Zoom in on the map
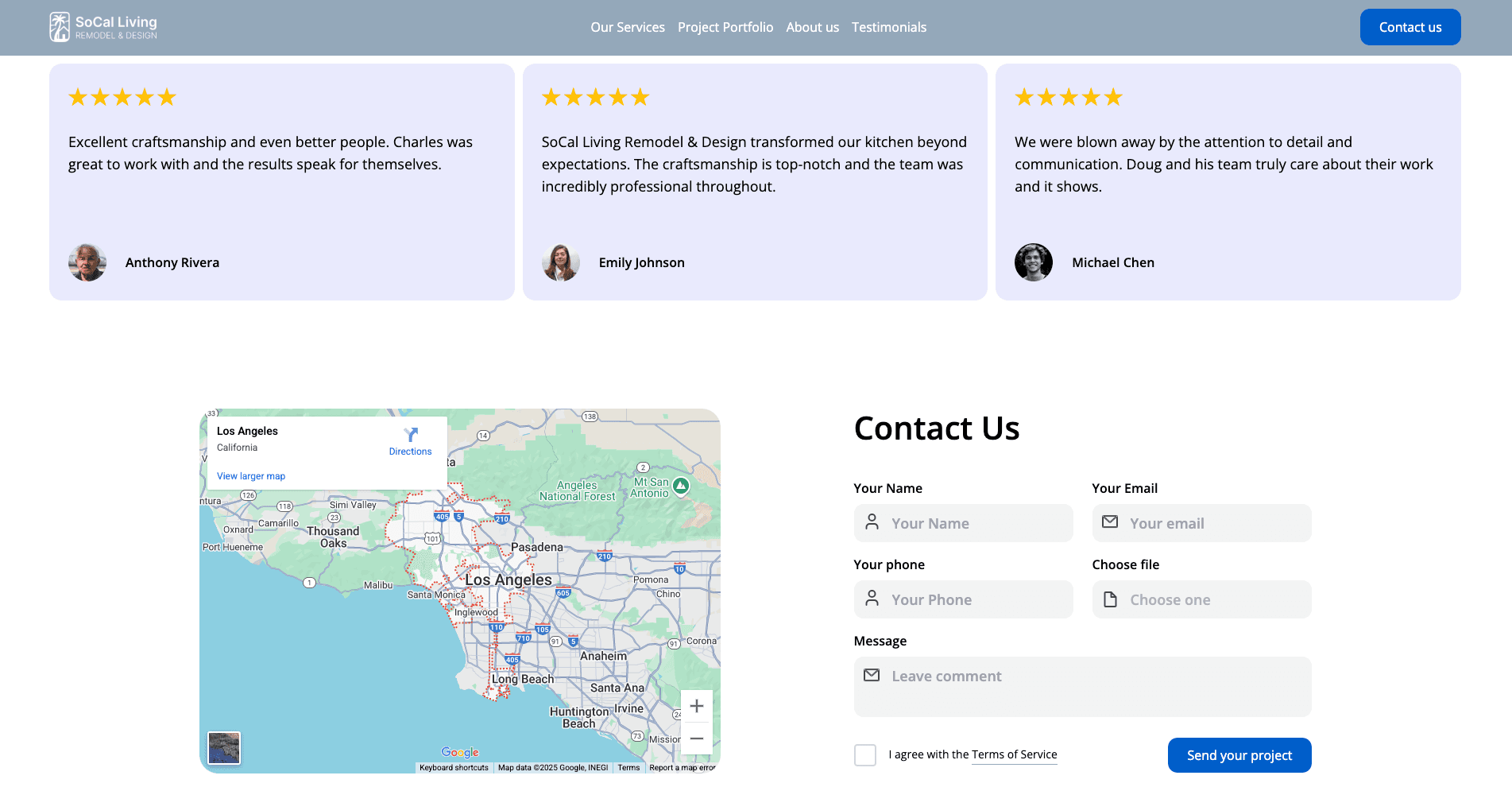This screenshot has width=1512, height=787. pos(697,706)
